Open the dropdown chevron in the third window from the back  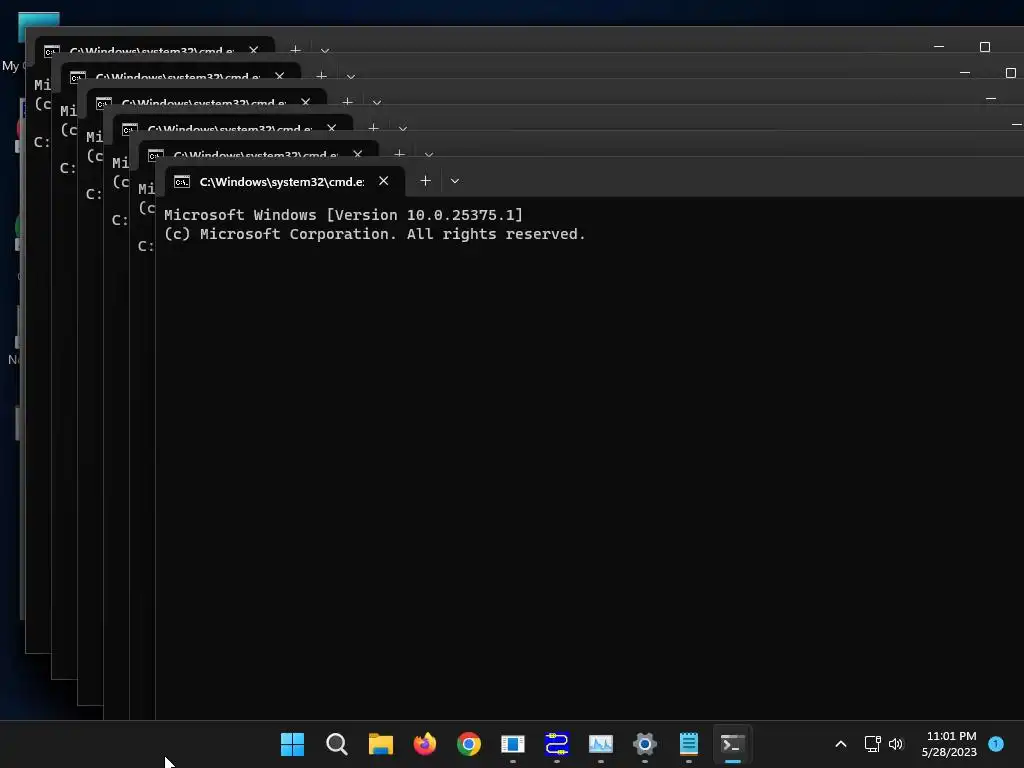click(x=377, y=103)
